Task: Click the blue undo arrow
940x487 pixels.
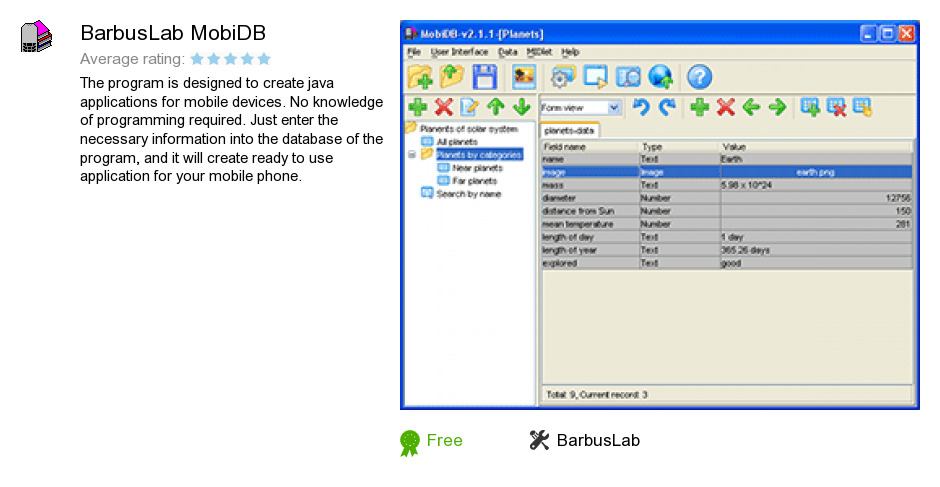Action: pyautogui.click(x=641, y=107)
